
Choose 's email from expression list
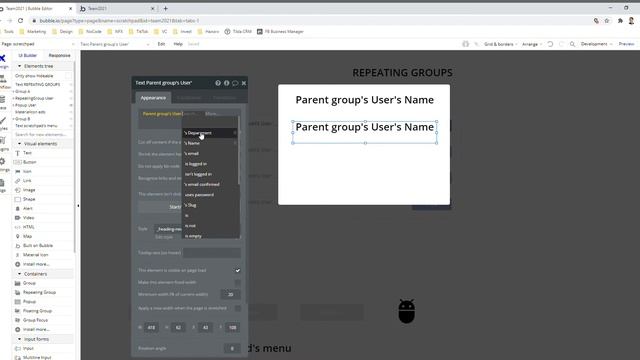(x=210, y=153)
